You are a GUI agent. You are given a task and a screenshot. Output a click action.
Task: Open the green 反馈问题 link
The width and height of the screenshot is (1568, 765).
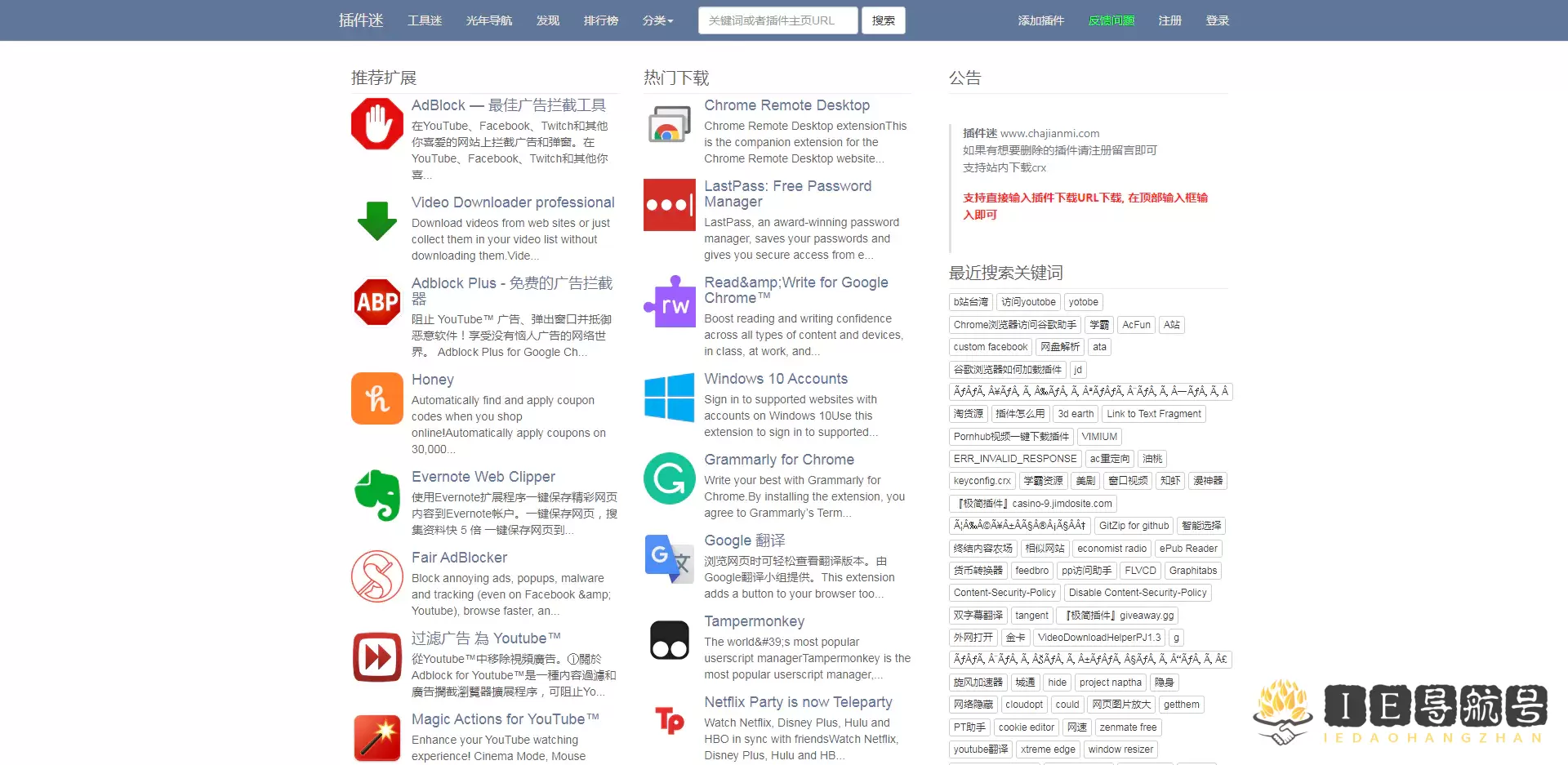pos(1111,20)
